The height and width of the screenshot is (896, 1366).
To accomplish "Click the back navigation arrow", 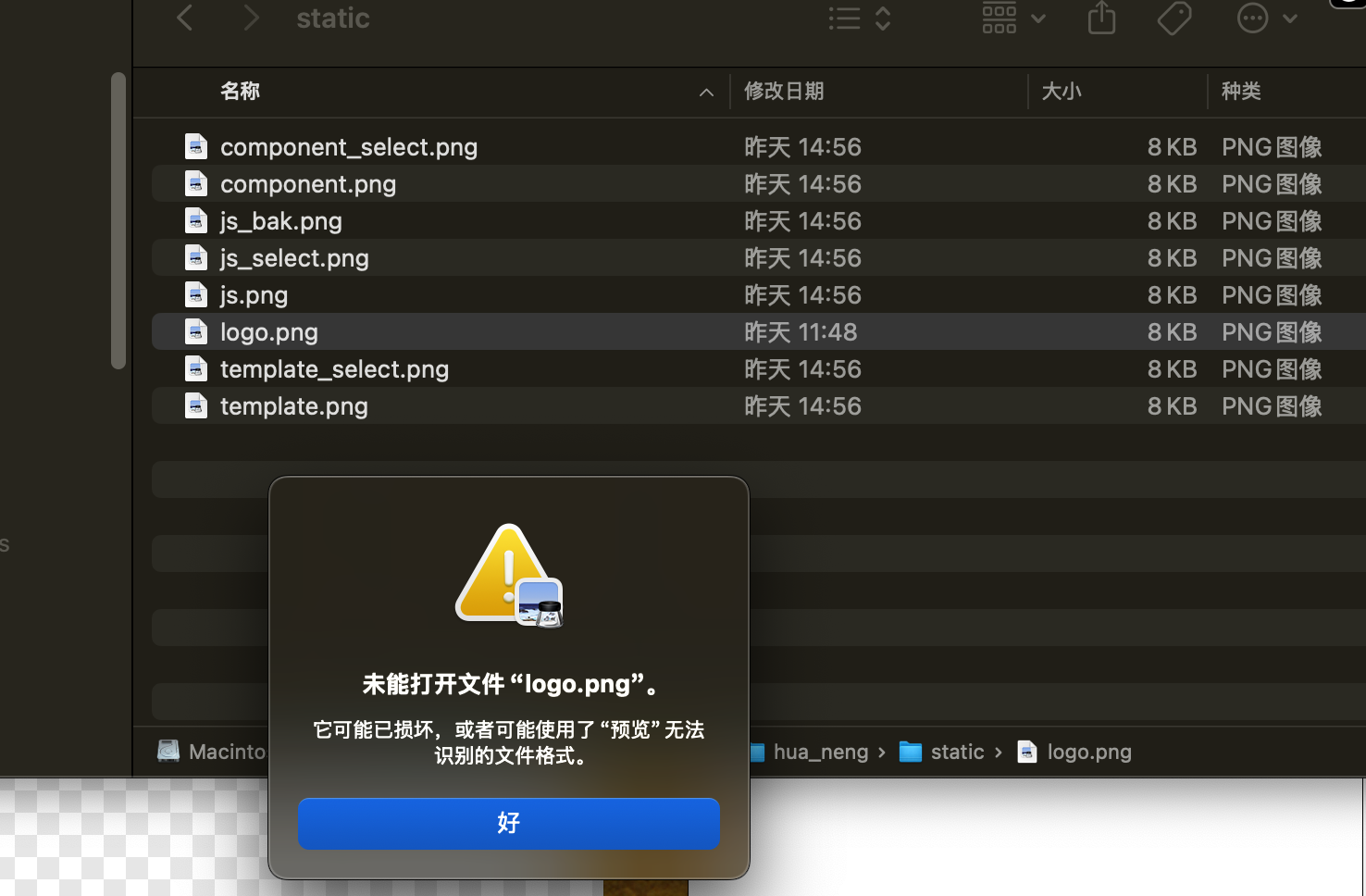I will (185, 18).
